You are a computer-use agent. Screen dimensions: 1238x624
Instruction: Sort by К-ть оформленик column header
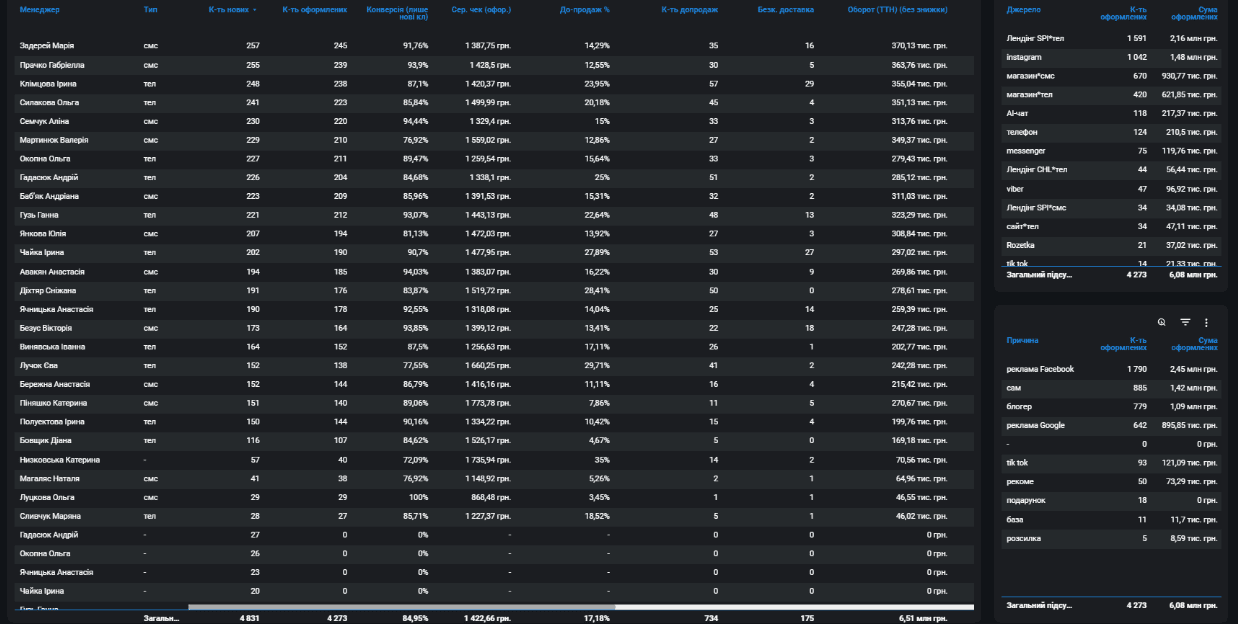click(315, 10)
